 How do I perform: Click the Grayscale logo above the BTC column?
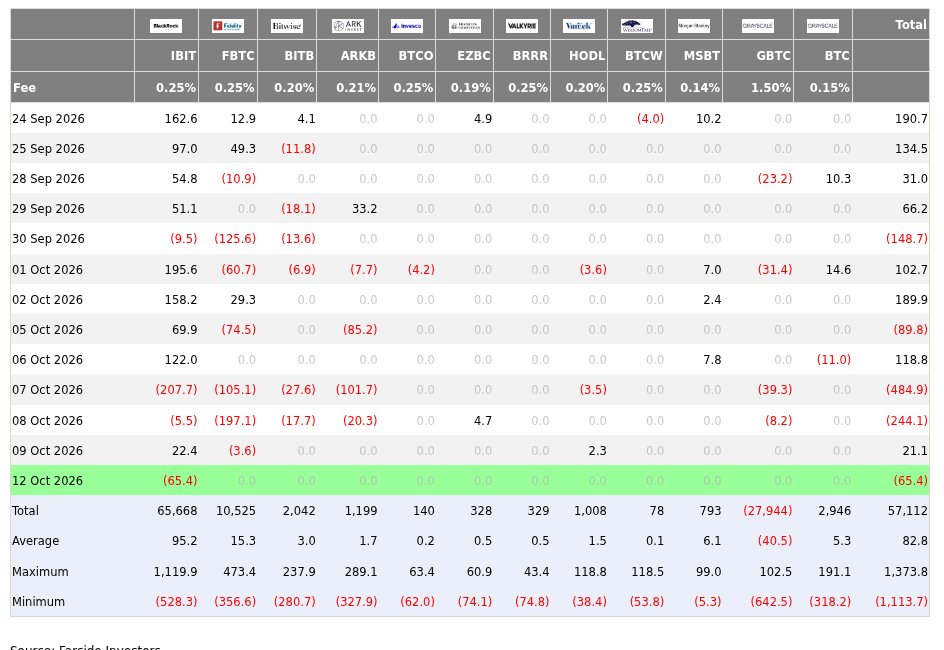823,26
